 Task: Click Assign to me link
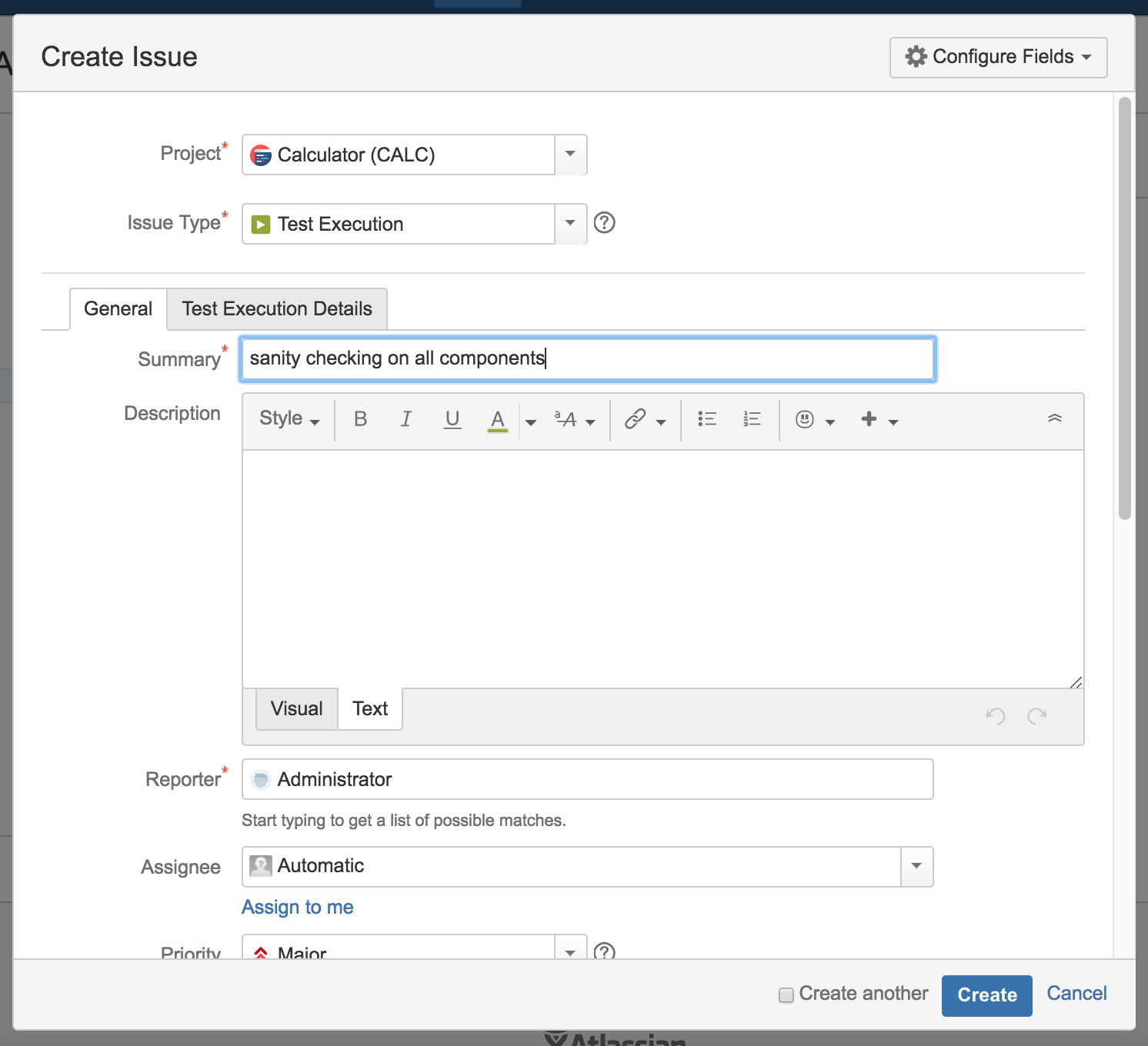point(298,908)
